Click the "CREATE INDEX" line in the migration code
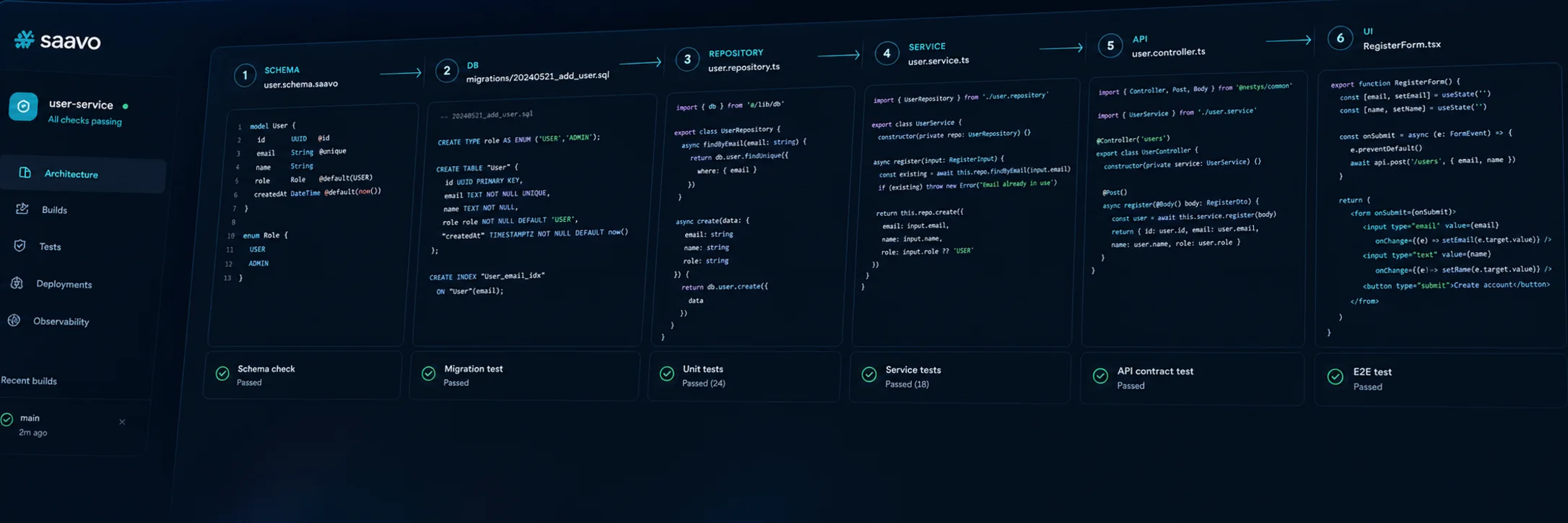The height and width of the screenshot is (523, 1568). coord(487,276)
